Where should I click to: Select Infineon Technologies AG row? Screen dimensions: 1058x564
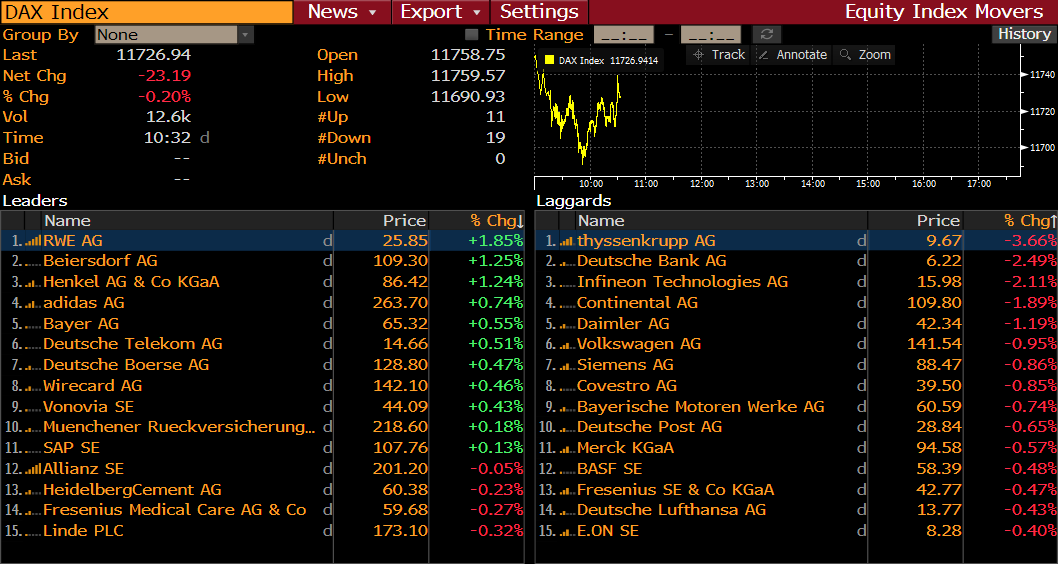[796, 282]
